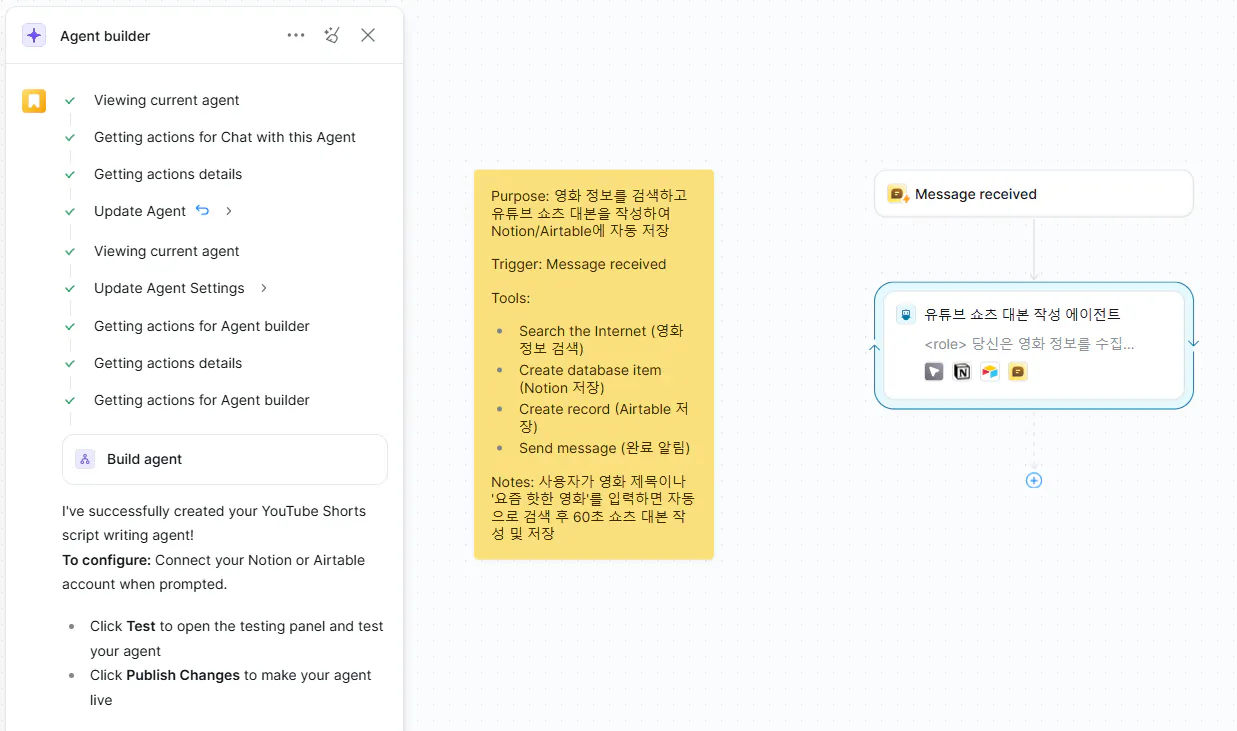Click the Notion tool icon in agent node
Image resolution: width=1237 pixels, height=731 pixels.
[962, 372]
